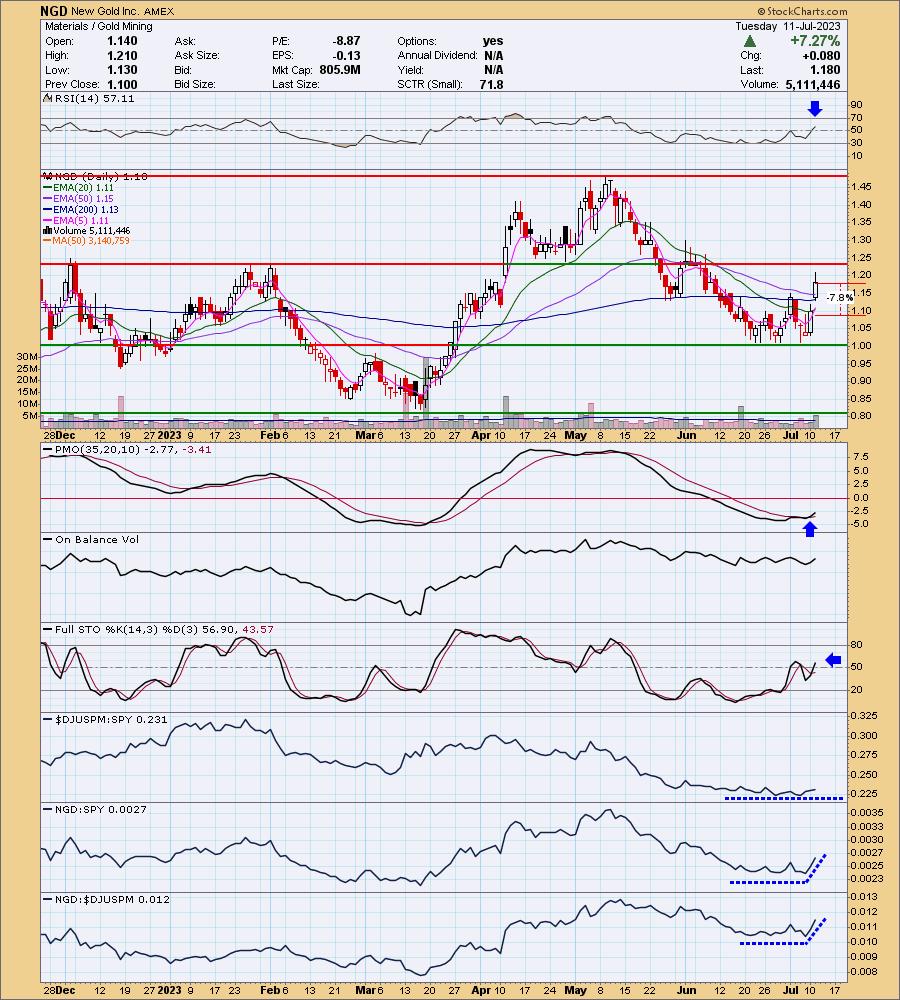900x1000 pixels.
Task: Click the +7.27% percent change
Action: tap(815, 41)
